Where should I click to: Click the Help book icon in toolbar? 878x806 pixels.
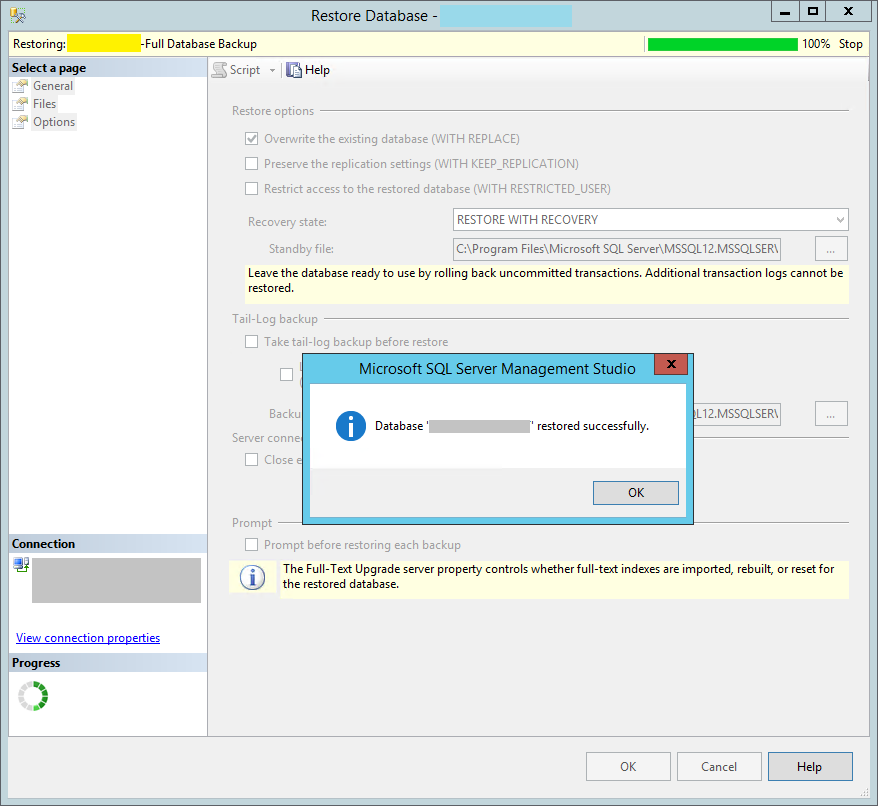click(293, 70)
